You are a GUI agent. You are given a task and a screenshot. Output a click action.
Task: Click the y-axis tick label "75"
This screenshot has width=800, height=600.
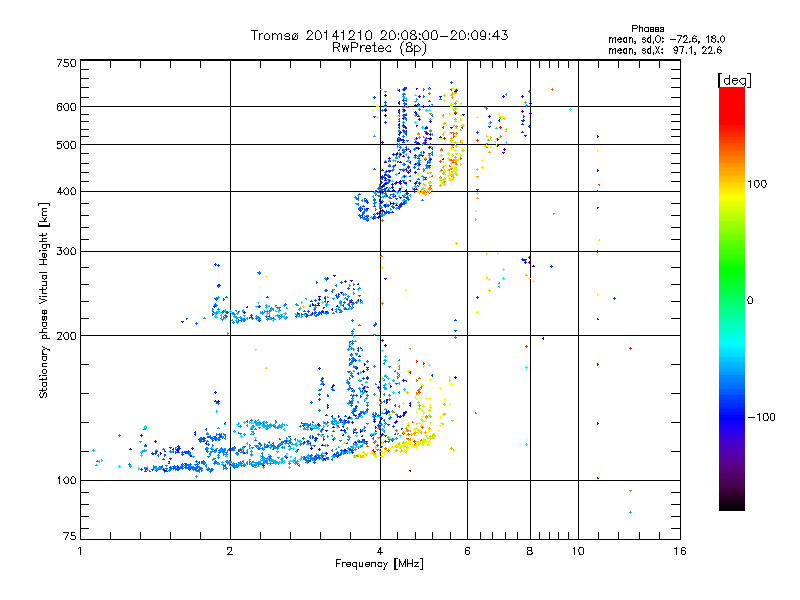coord(69,536)
